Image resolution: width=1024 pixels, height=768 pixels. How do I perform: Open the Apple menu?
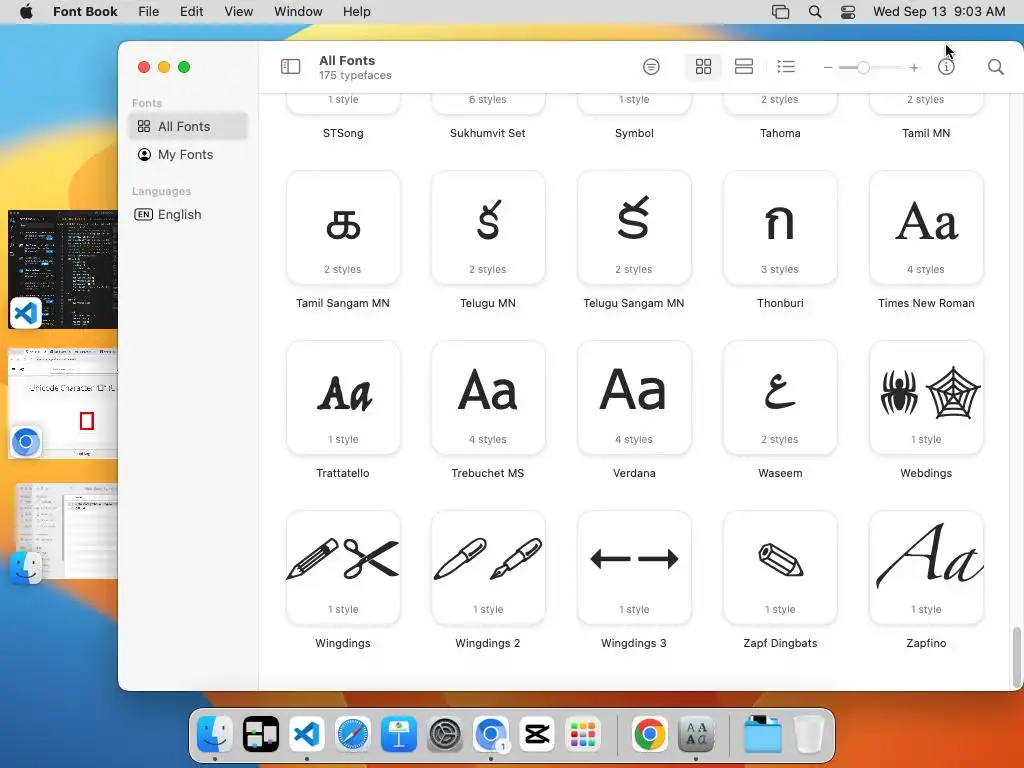click(x=26, y=12)
